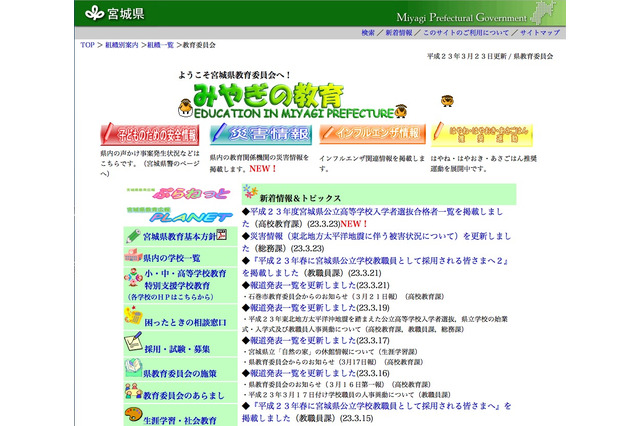The image size is (640, 426).
Task: Click children circle icon beside 小・中・高等学校教育
Action: coord(133,277)
